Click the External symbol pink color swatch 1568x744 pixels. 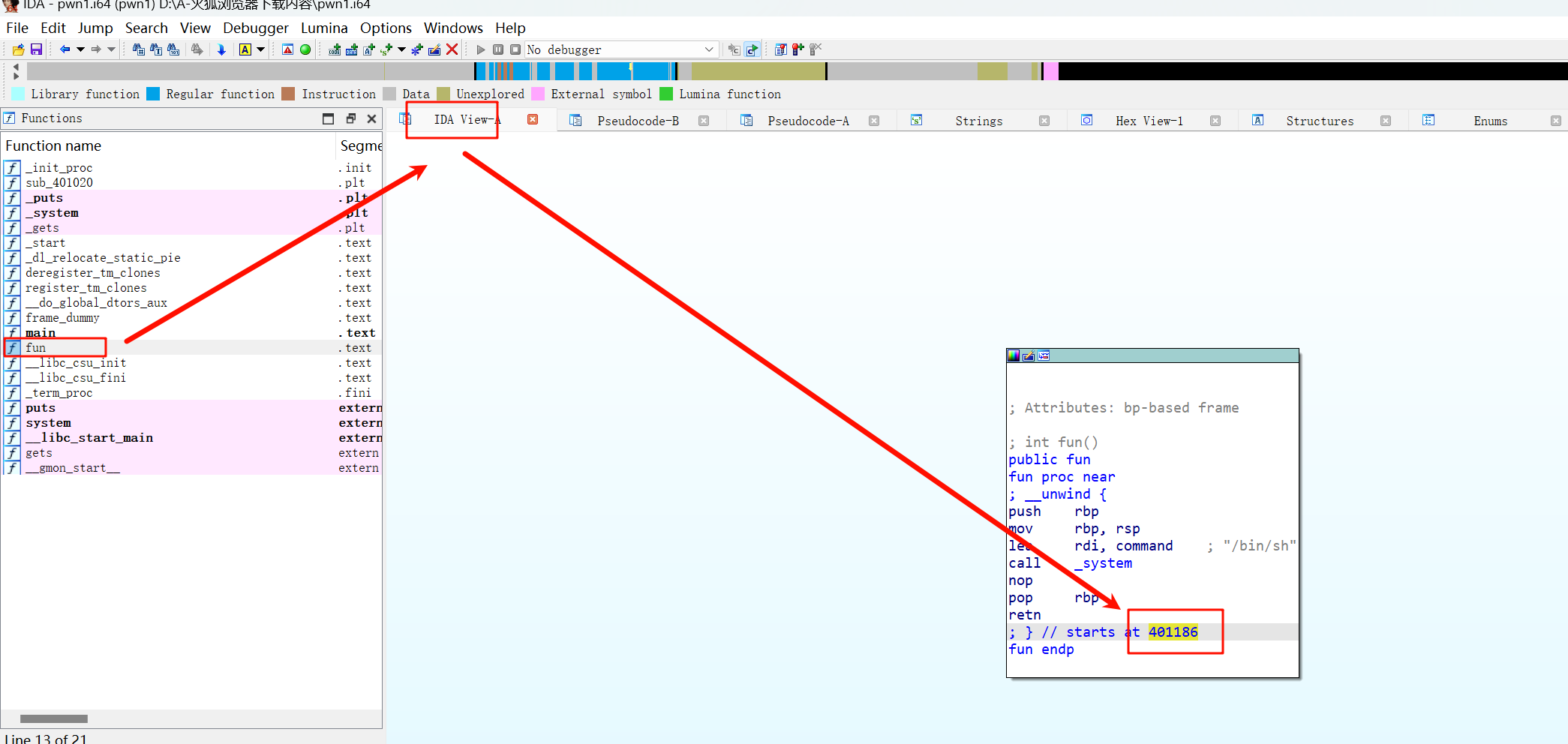click(538, 94)
